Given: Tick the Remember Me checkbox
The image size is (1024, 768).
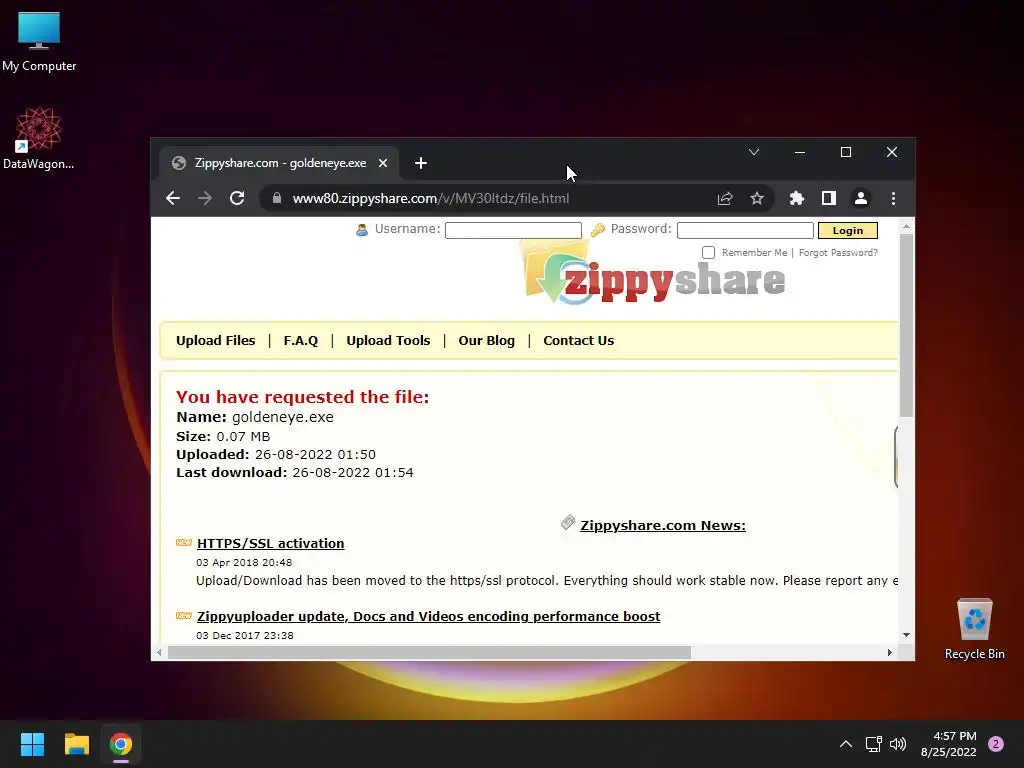Looking at the screenshot, I should click(709, 253).
